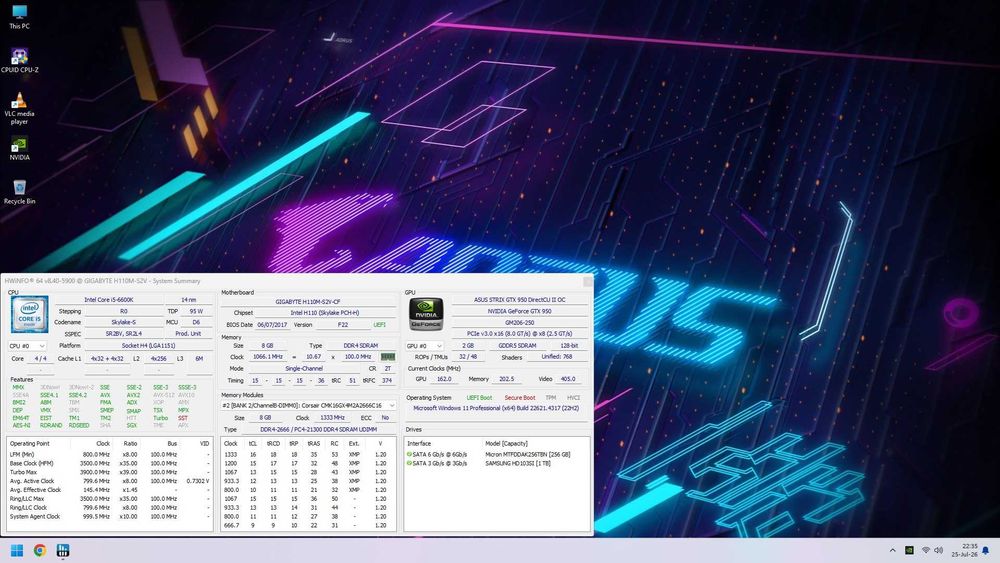Screen dimensions: 1000x563
Task: Open Google Chrome from the taskbar
Action: 40,550
